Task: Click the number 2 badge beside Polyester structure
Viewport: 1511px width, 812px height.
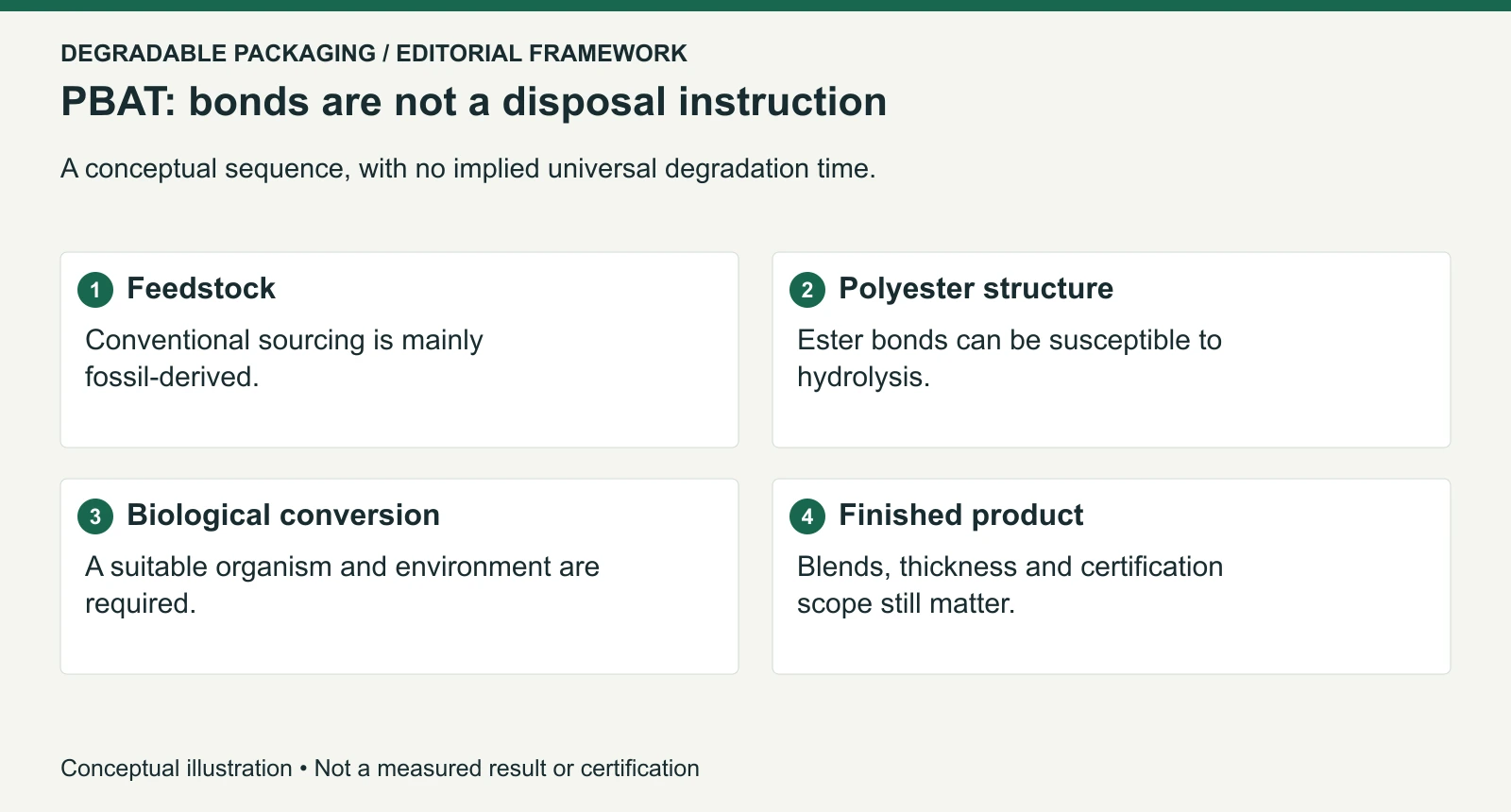Action: [807, 290]
